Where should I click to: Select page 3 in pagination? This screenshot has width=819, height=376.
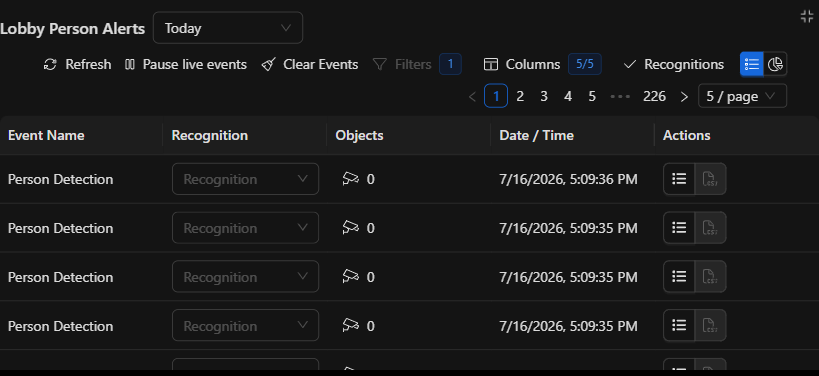[544, 97]
